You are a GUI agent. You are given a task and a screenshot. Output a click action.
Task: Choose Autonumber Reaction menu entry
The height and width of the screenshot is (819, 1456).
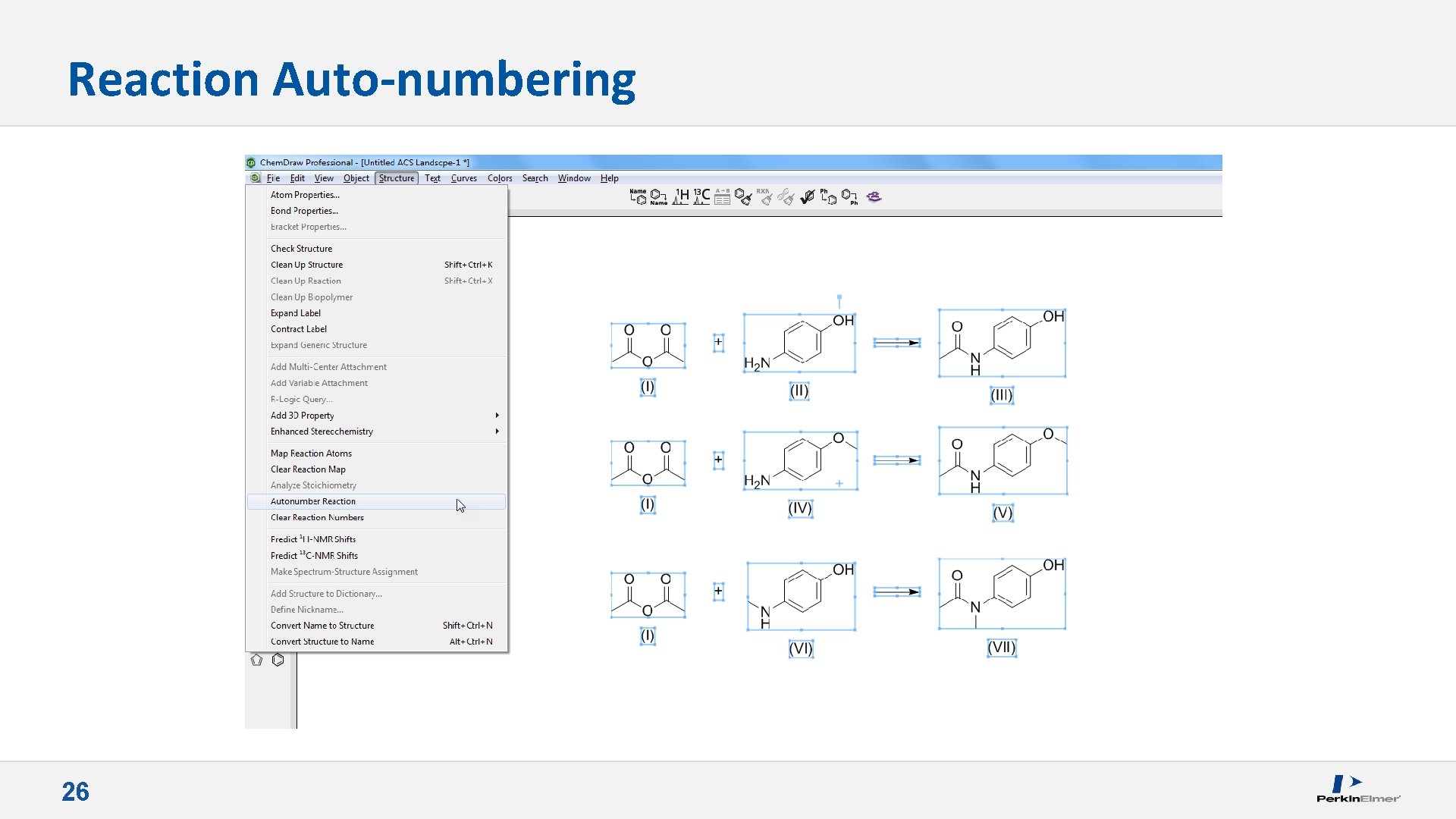point(313,501)
